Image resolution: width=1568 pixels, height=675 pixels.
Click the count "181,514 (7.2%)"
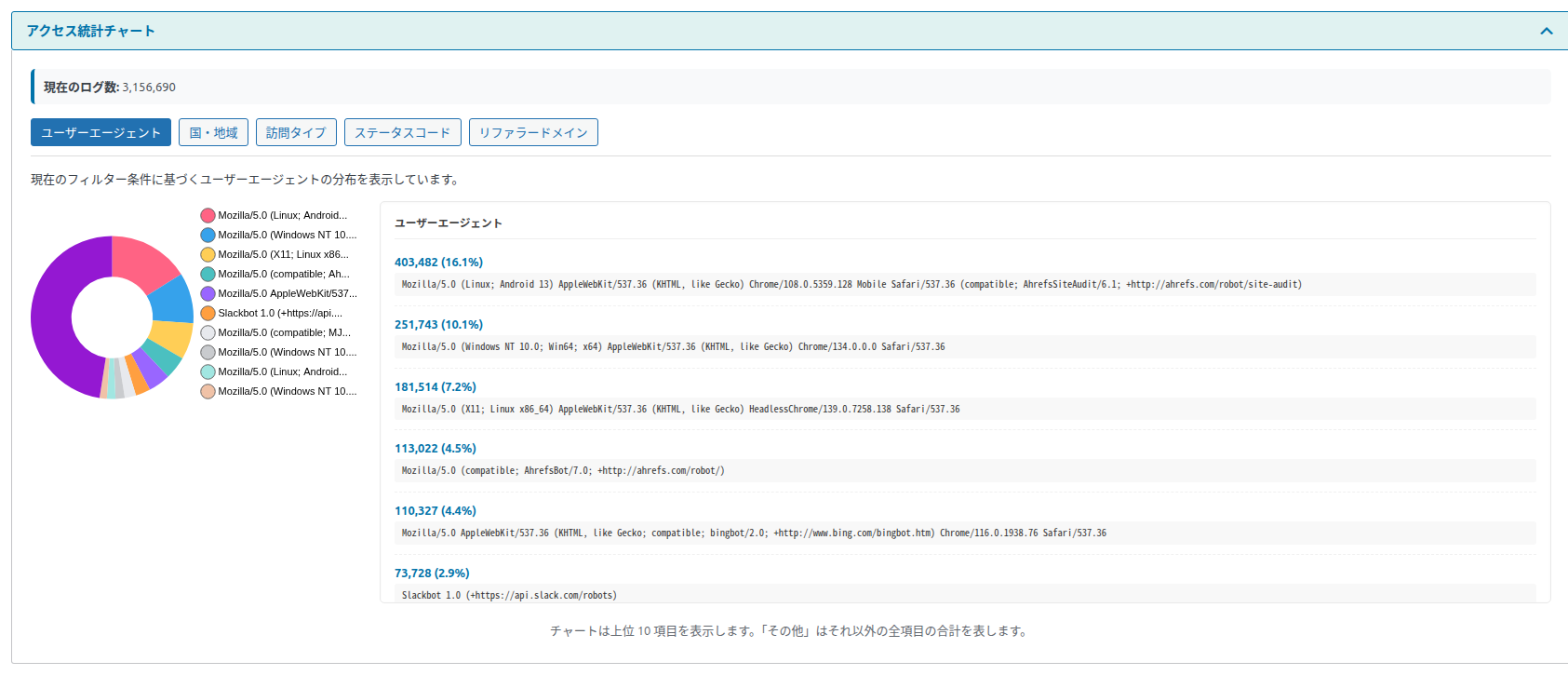pyautogui.click(x=436, y=387)
